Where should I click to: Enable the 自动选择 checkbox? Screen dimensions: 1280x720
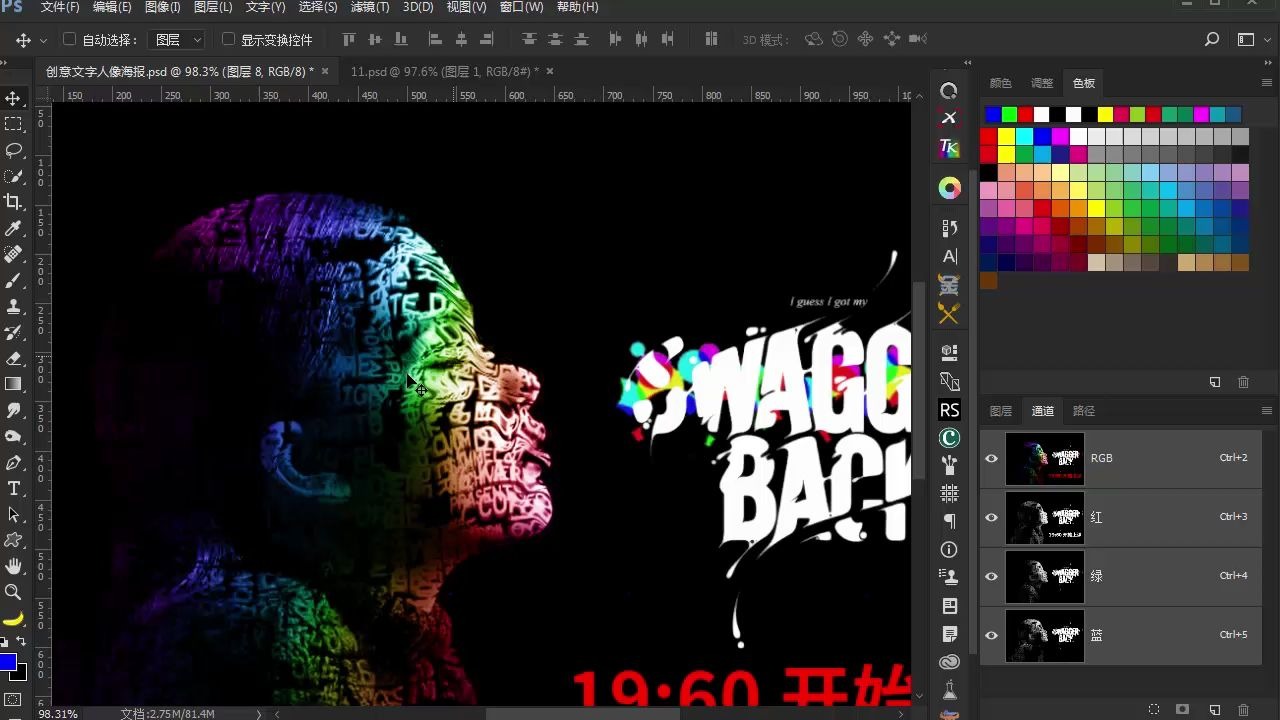tap(69, 39)
